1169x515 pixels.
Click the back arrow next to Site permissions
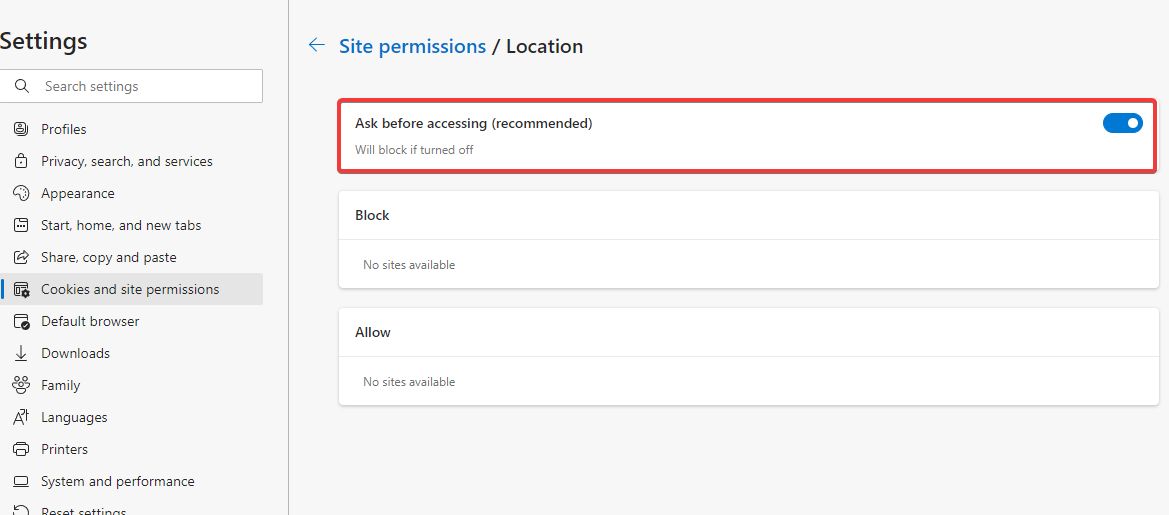(317, 45)
